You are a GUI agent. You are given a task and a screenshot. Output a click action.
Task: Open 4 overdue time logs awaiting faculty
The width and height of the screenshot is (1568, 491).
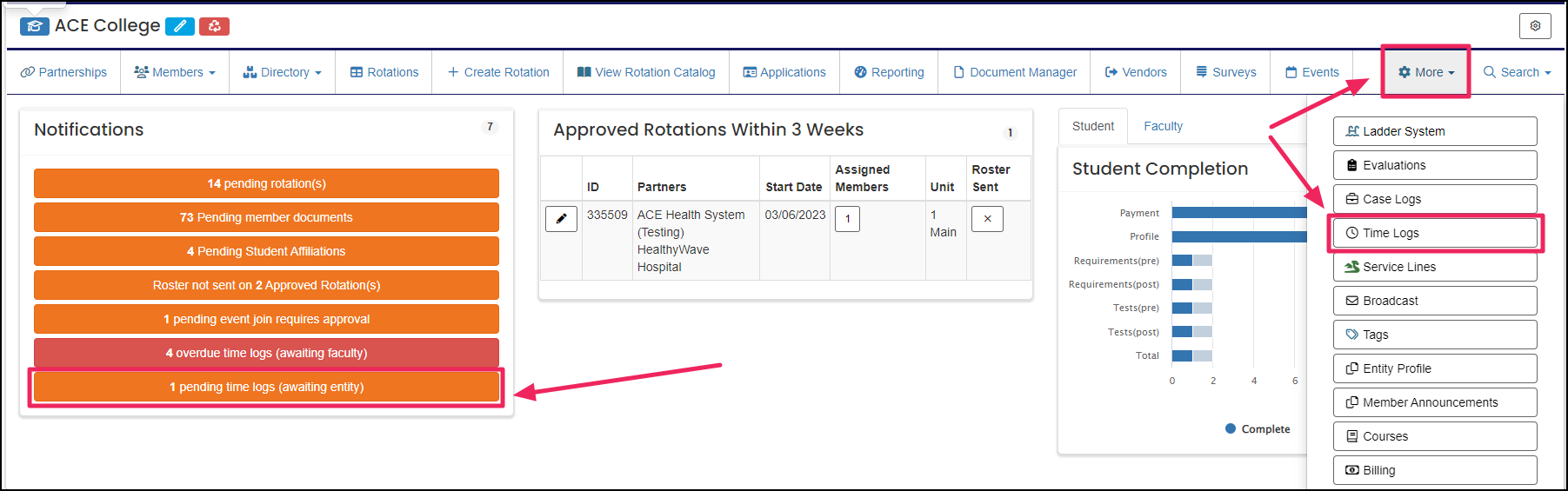(x=266, y=353)
